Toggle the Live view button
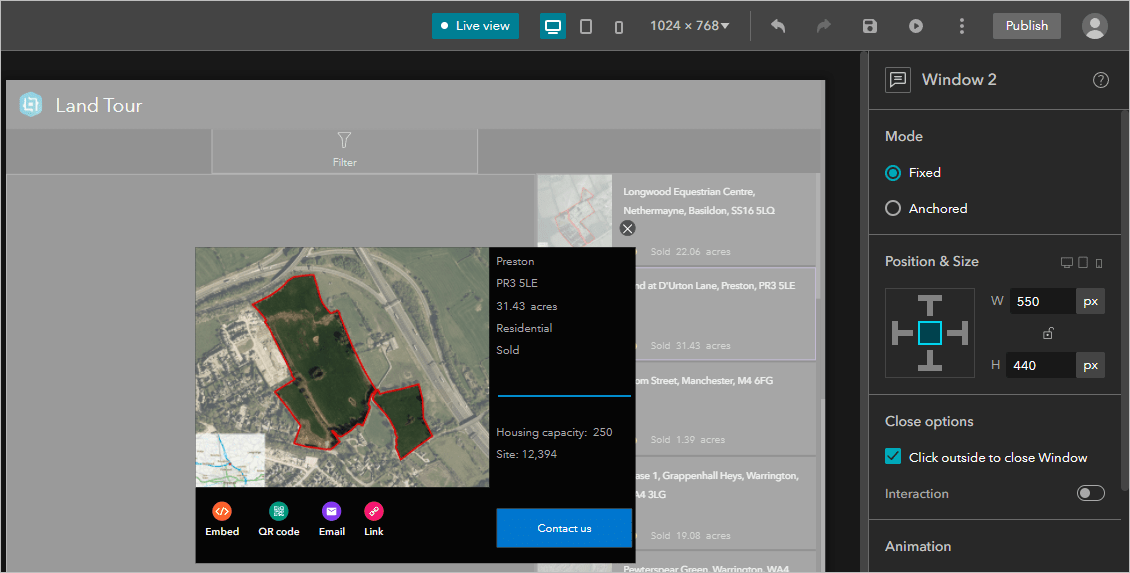1130x573 pixels. pos(475,26)
